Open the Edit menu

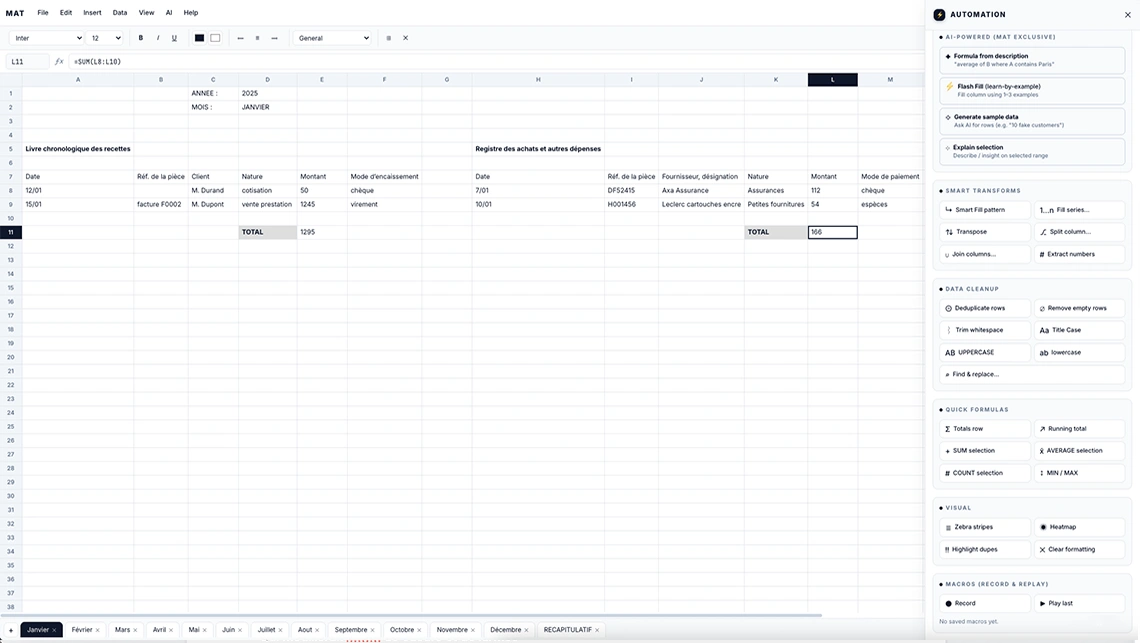pos(65,12)
